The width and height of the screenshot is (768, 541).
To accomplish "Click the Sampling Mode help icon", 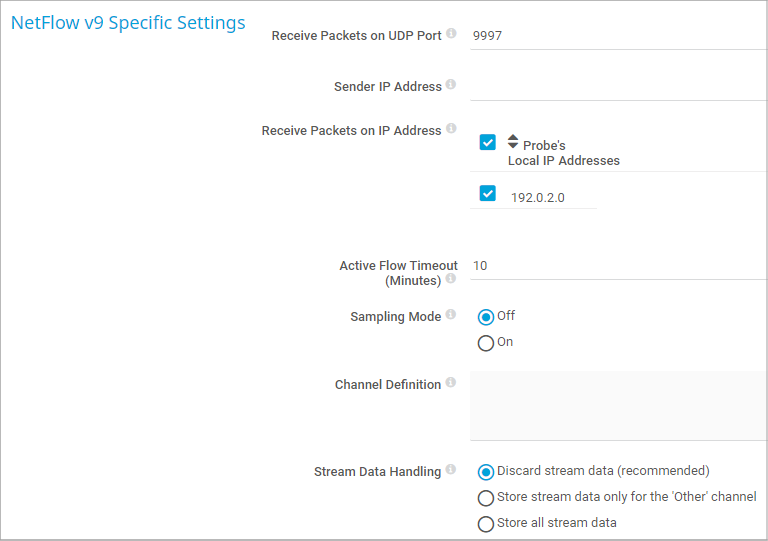I will tap(451, 315).
